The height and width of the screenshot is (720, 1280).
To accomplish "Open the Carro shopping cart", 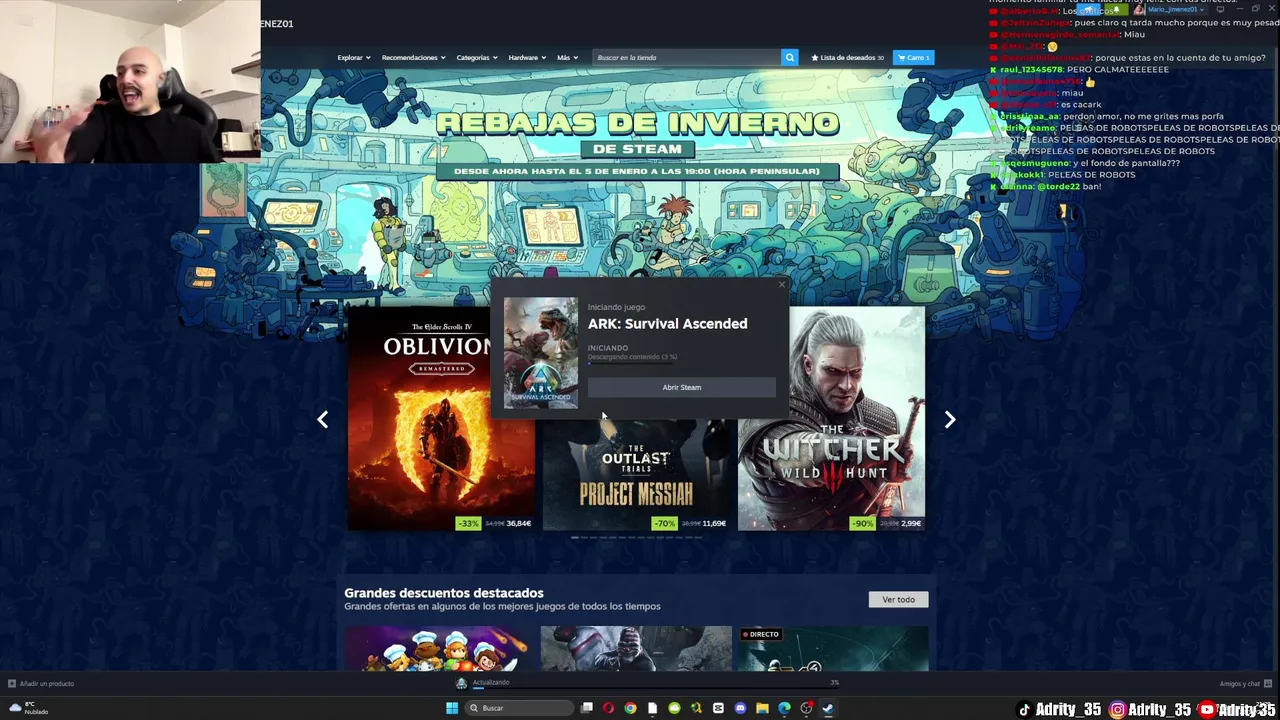I will 914,57.
